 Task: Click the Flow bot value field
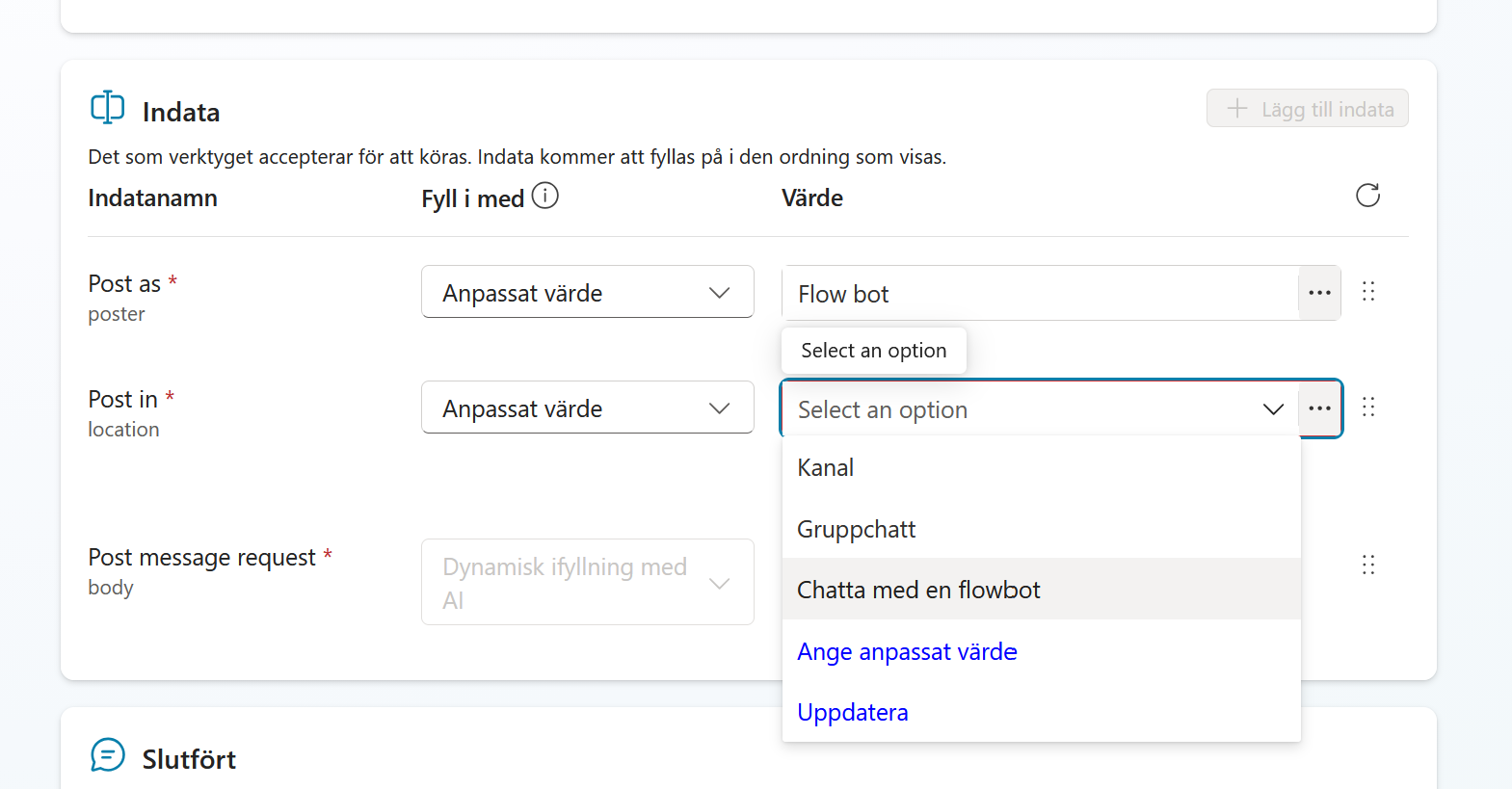pos(1040,294)
